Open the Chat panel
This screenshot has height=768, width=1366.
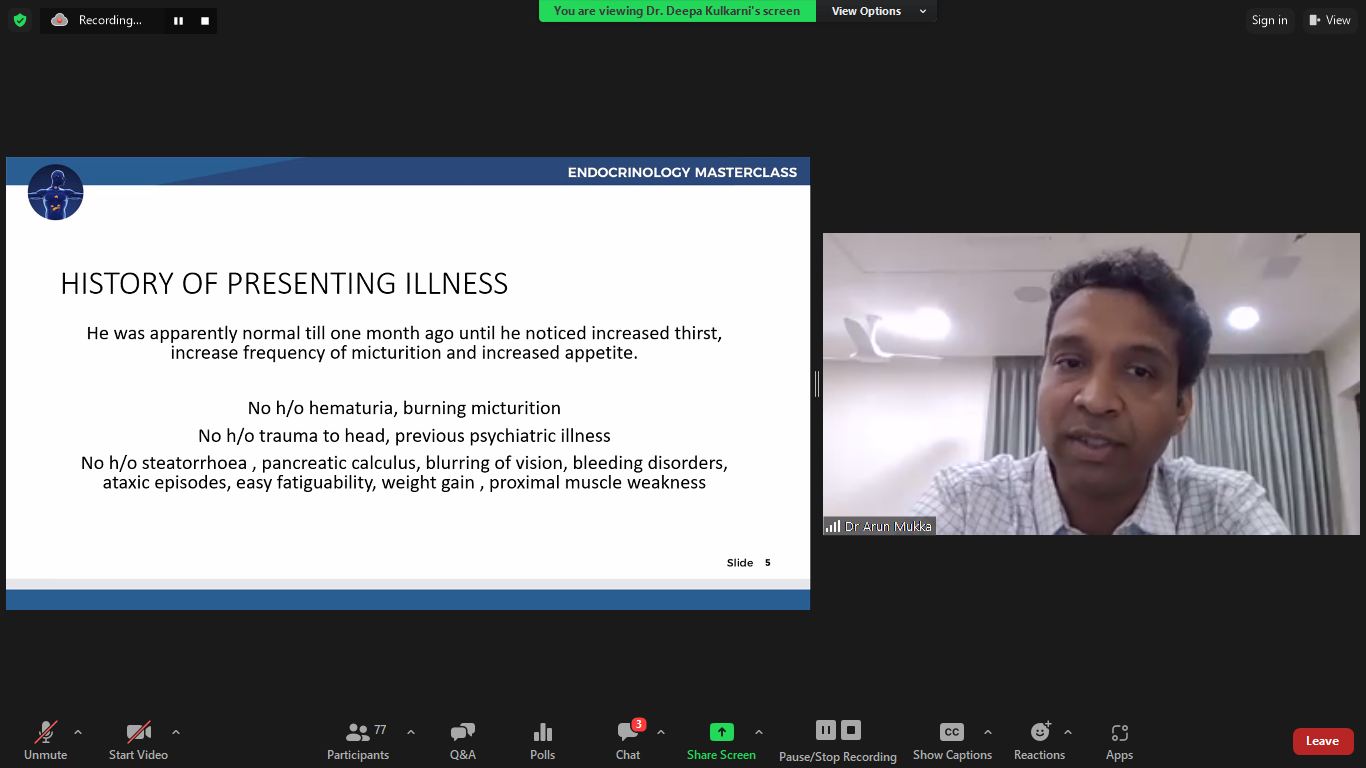628,741
